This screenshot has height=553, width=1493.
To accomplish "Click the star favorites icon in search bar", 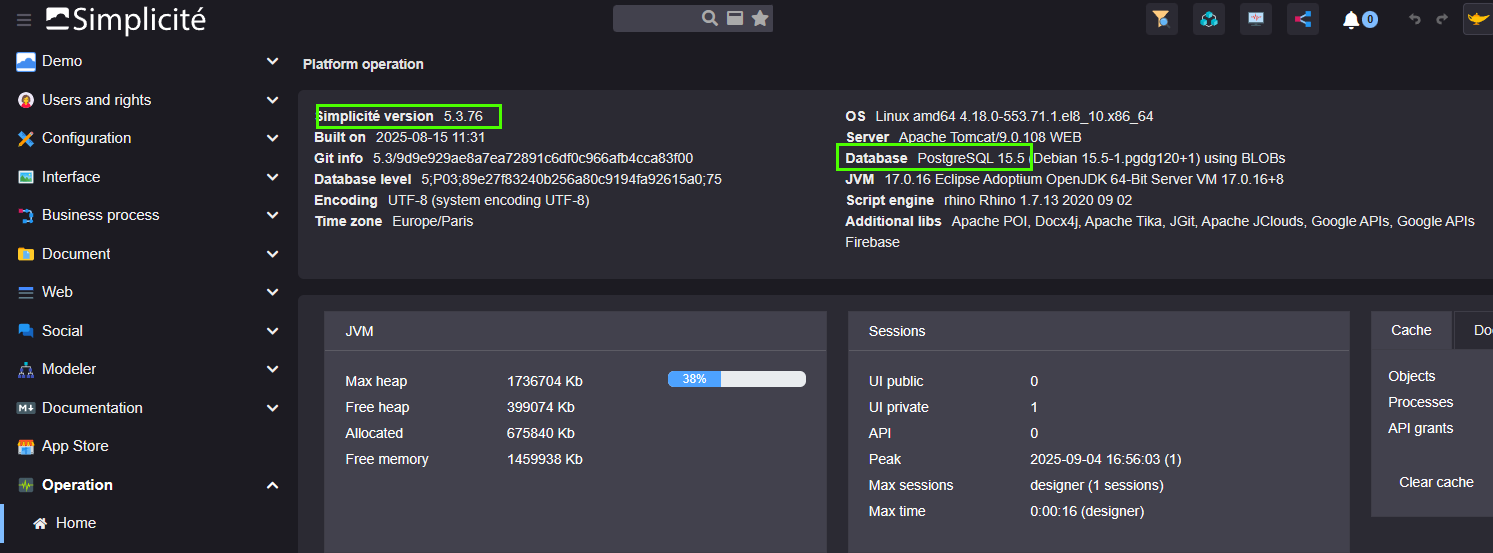I will (760, 18).
